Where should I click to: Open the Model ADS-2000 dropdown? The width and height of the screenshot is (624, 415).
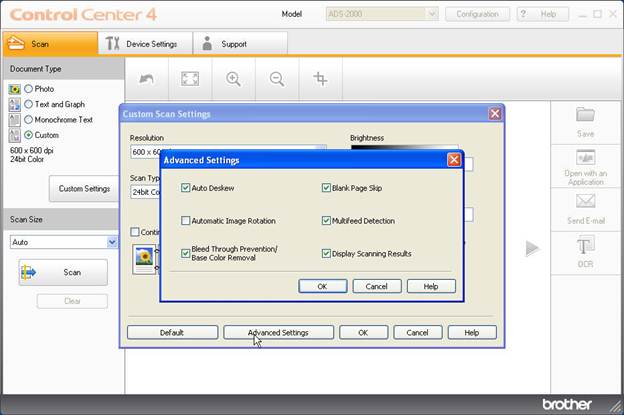(x=431, y=15)
